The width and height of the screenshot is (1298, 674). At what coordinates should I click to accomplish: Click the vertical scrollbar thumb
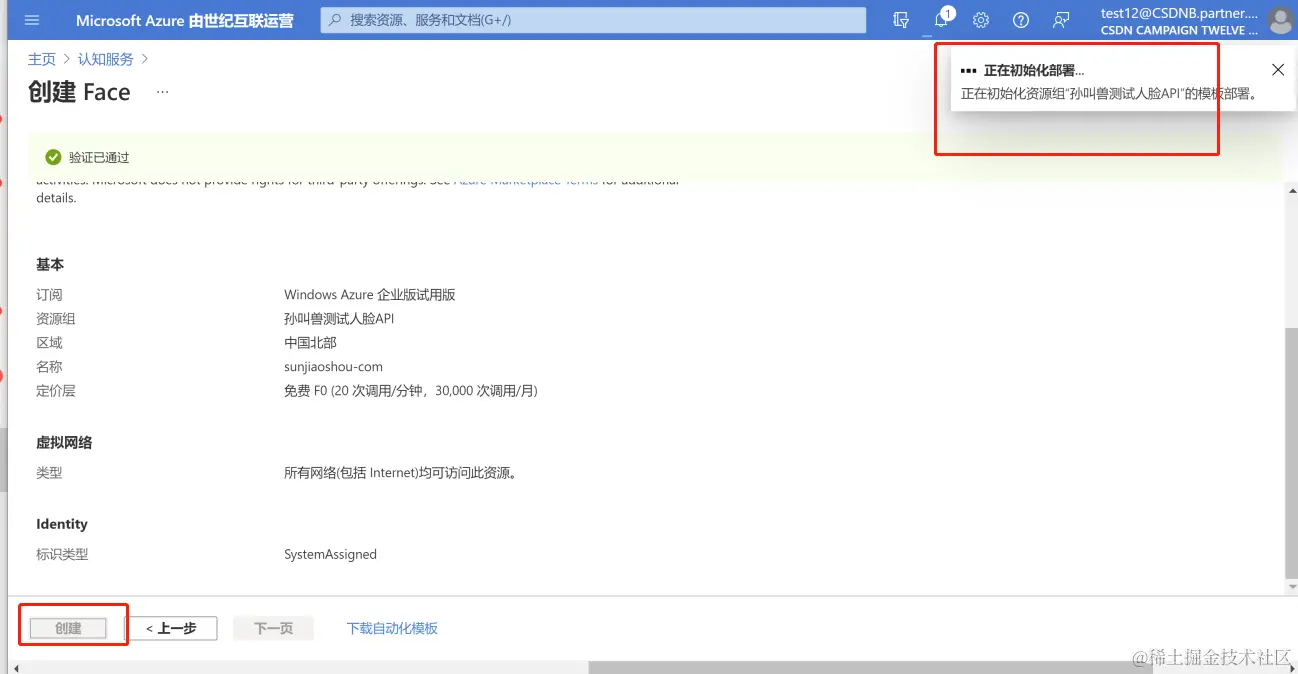1290,452
